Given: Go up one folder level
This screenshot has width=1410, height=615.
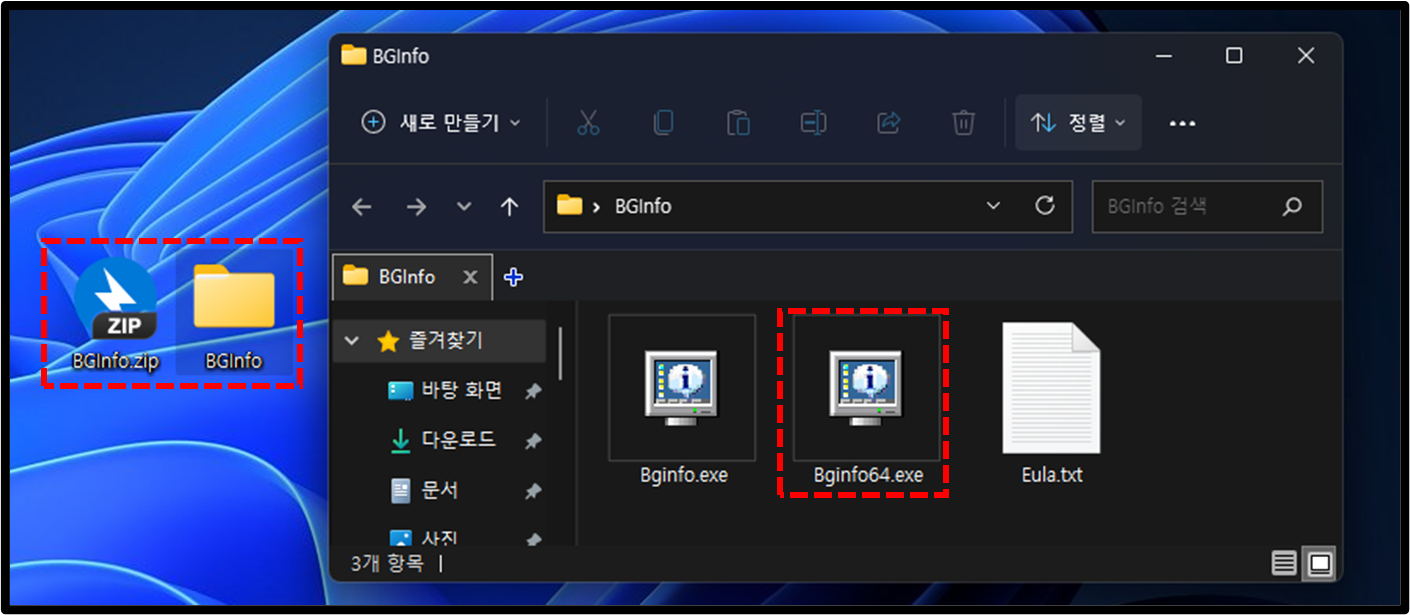Looking at the screenshot, I should pyautogui.click(x=510, y=207).
